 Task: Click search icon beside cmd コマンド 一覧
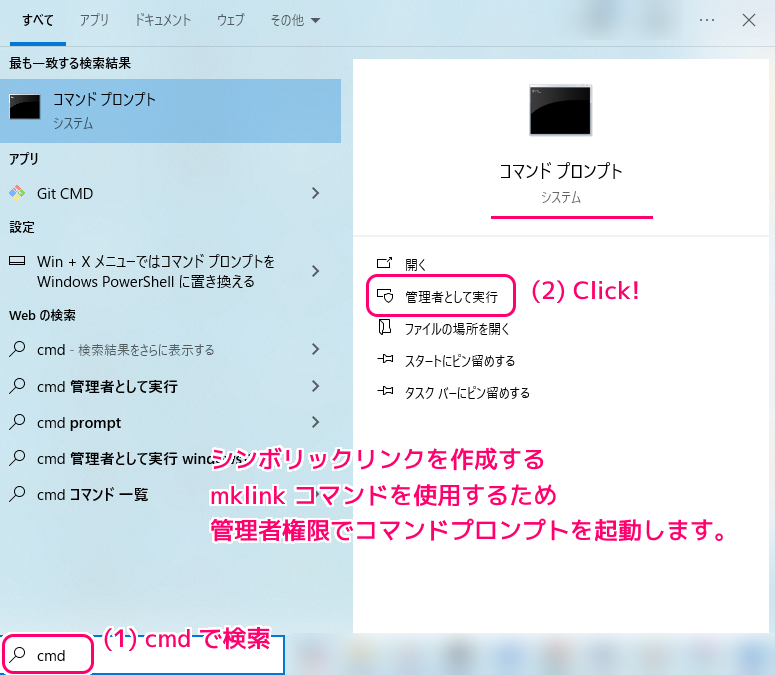17,494
